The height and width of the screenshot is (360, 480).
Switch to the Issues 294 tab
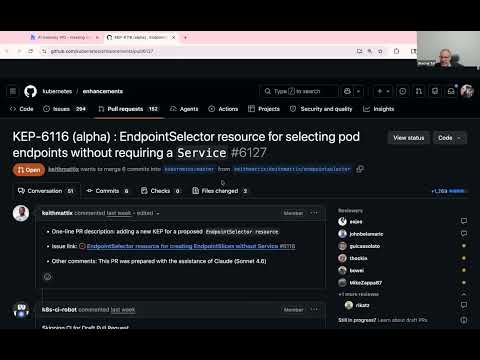click(65, 109)
